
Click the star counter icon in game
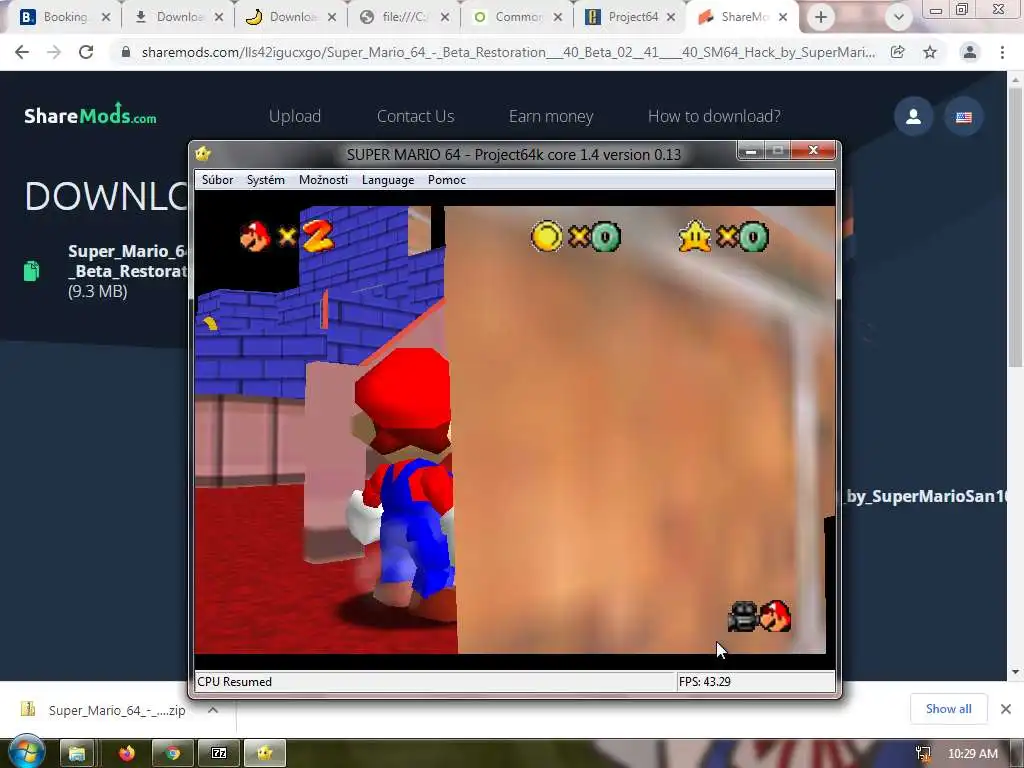694,236
